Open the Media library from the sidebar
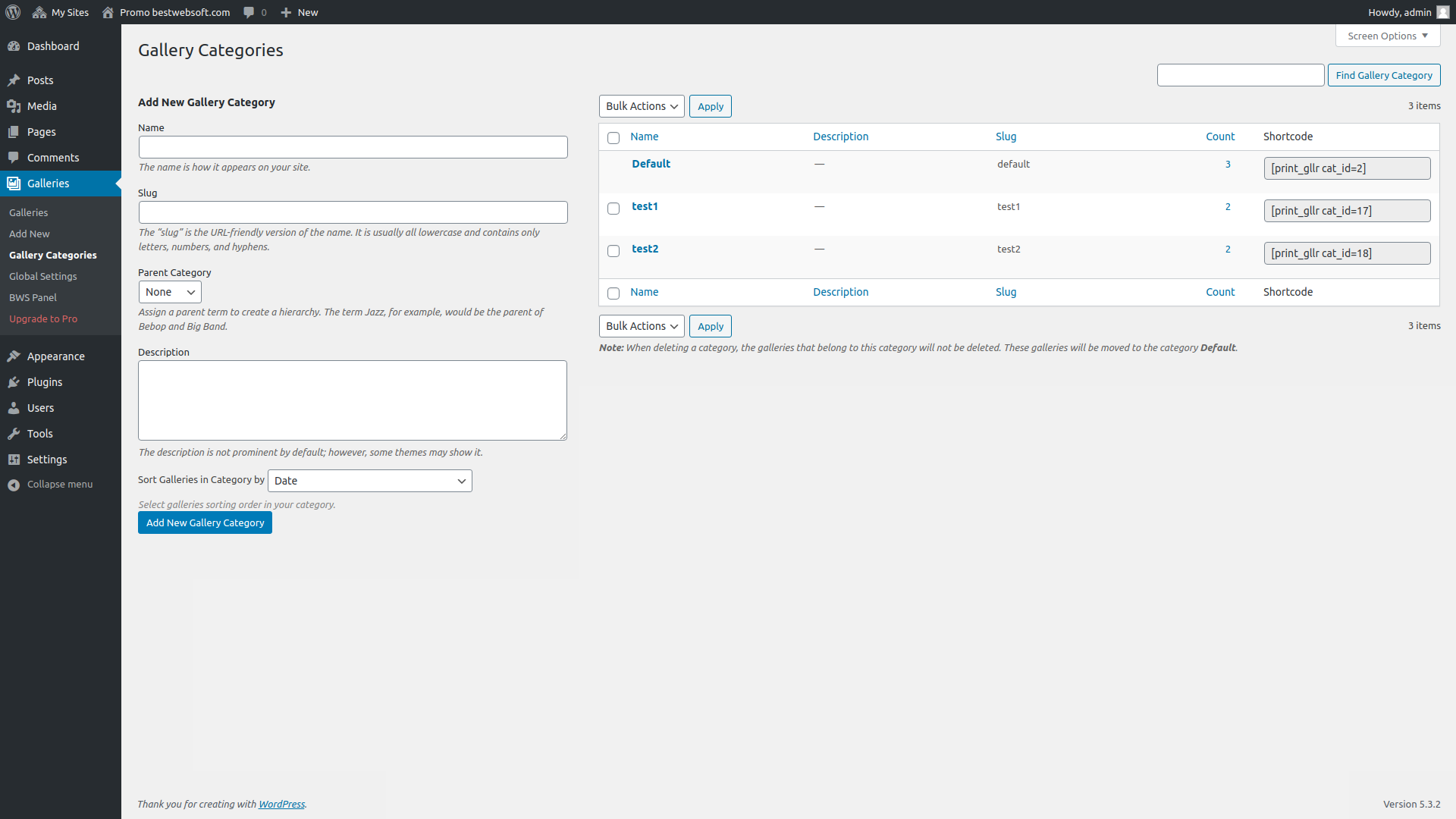The width and height of the screenshot is (1456, 819). tap(14, 106)
